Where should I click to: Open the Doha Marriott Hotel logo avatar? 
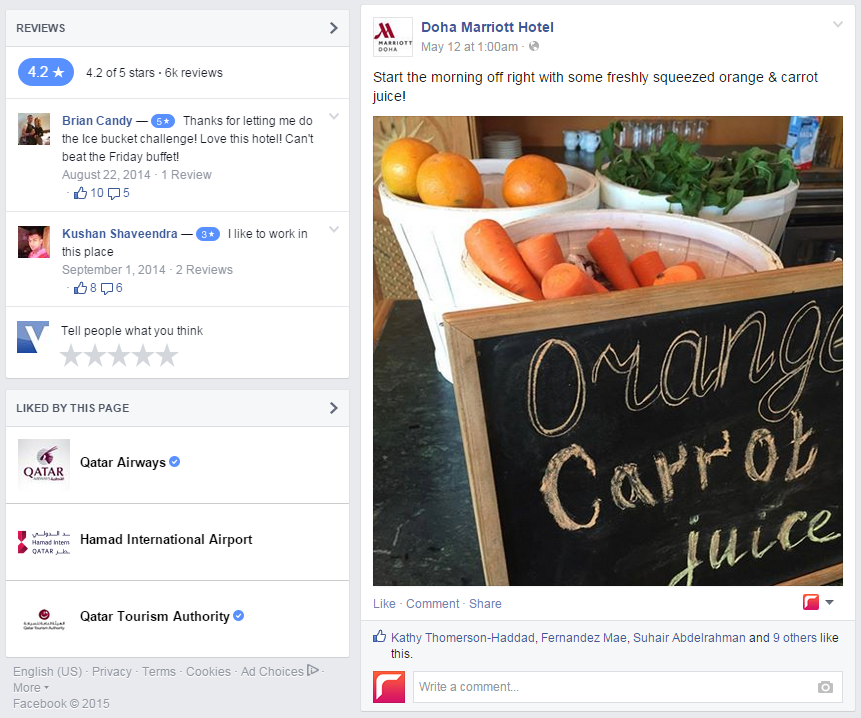[393, 37]
